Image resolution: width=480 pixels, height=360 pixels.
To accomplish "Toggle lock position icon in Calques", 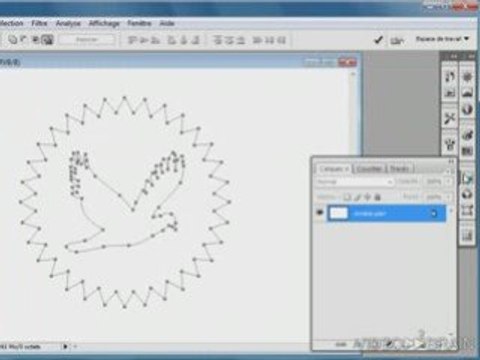I will pos(367,197).
